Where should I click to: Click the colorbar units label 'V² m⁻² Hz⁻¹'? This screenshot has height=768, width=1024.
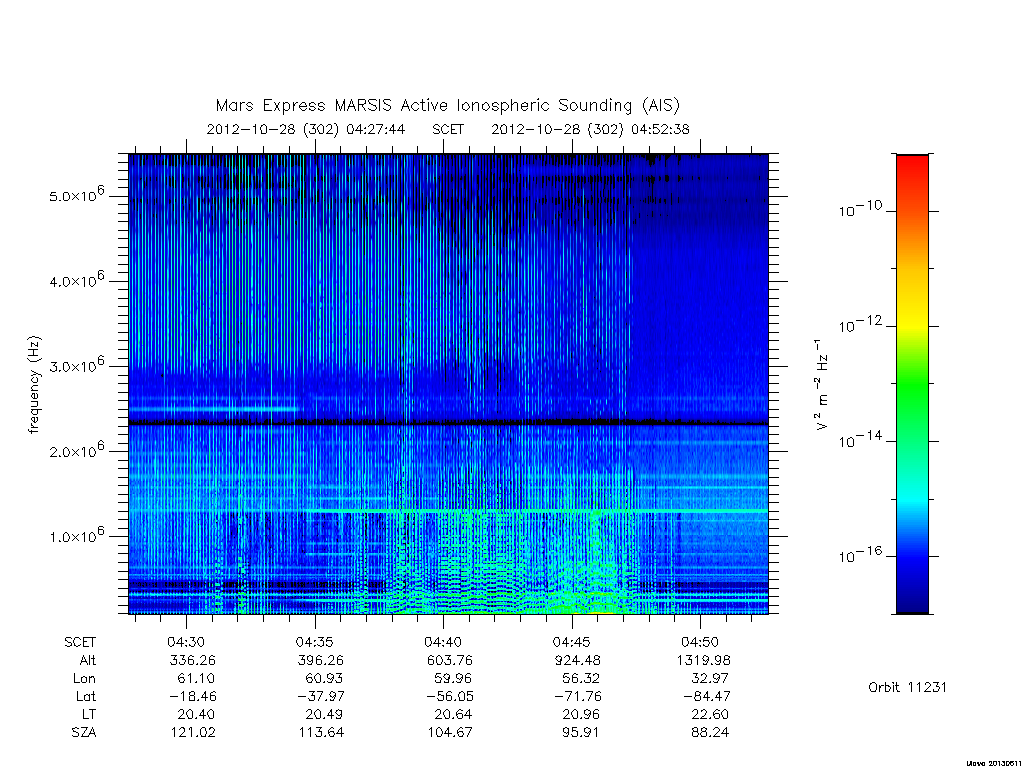pyautogui.click(x=821, y=384)
